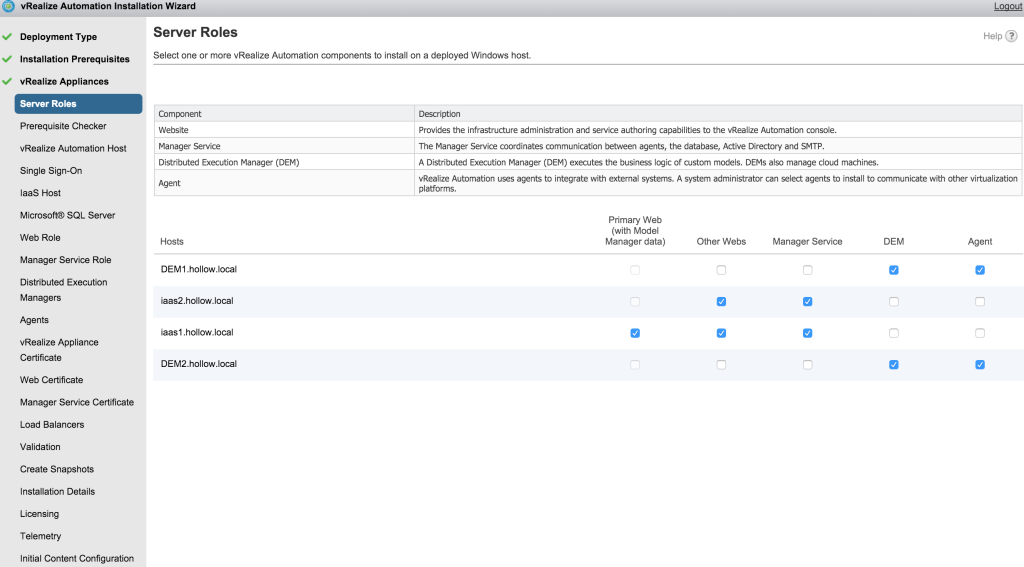The image size is (1024, 567).
Task: Uncheck Agent role for DEM2.hollow.local
Action: 979,364
